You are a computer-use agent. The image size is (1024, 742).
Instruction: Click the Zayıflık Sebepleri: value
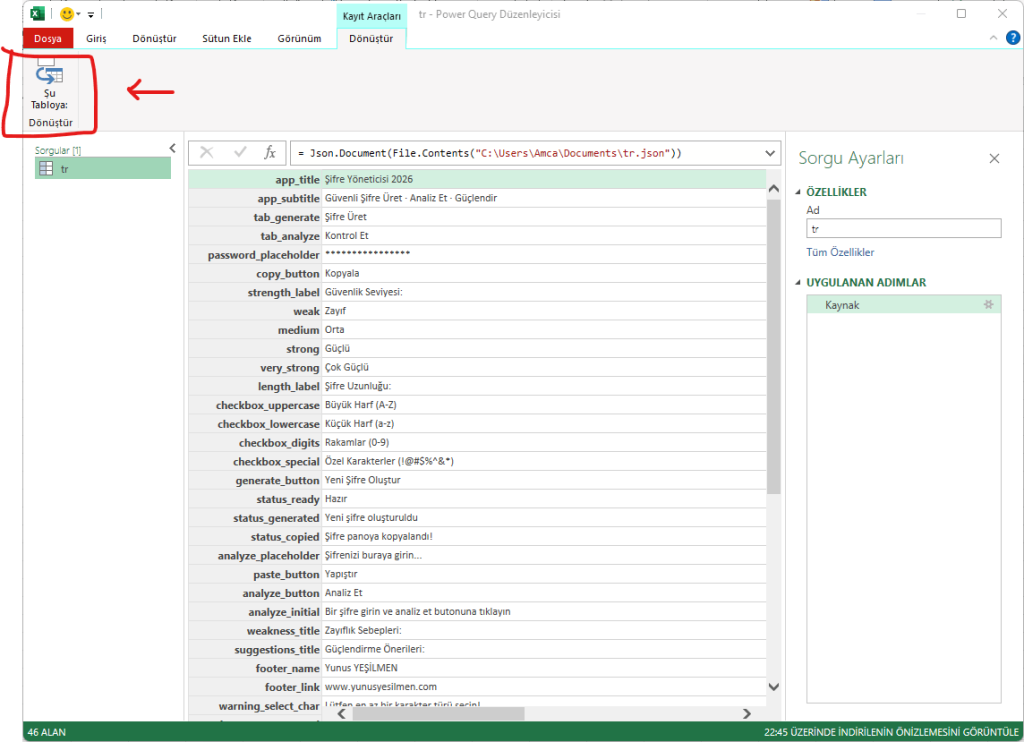[363, 631]
